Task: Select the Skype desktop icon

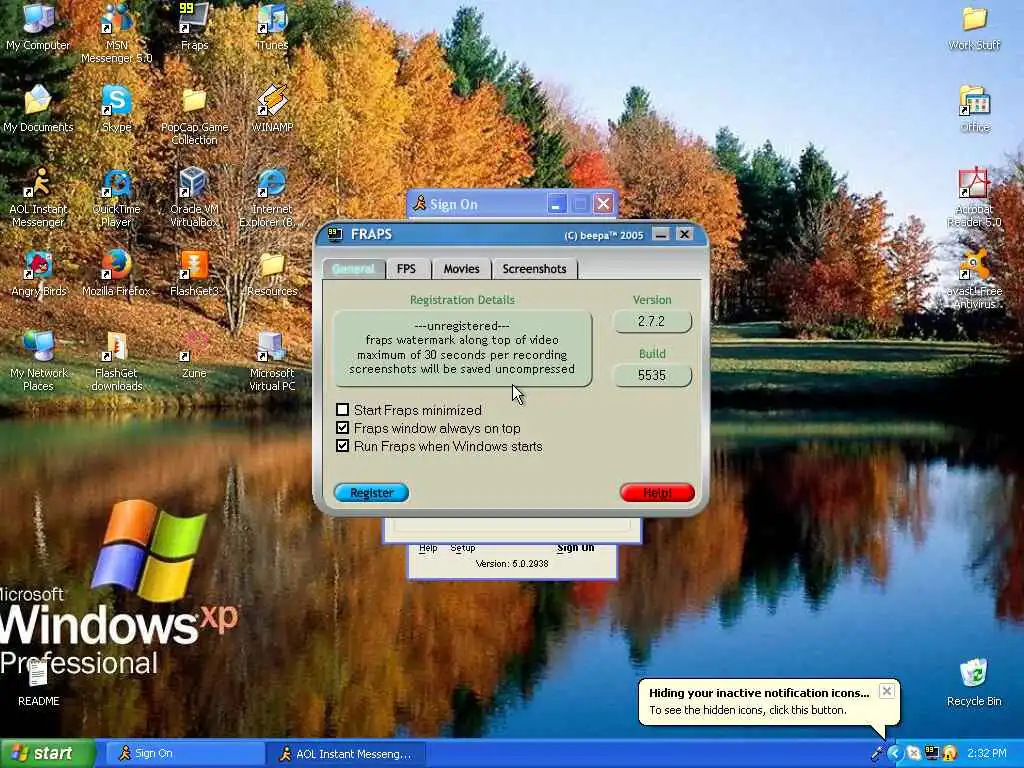Action: [x=116, y=108]
